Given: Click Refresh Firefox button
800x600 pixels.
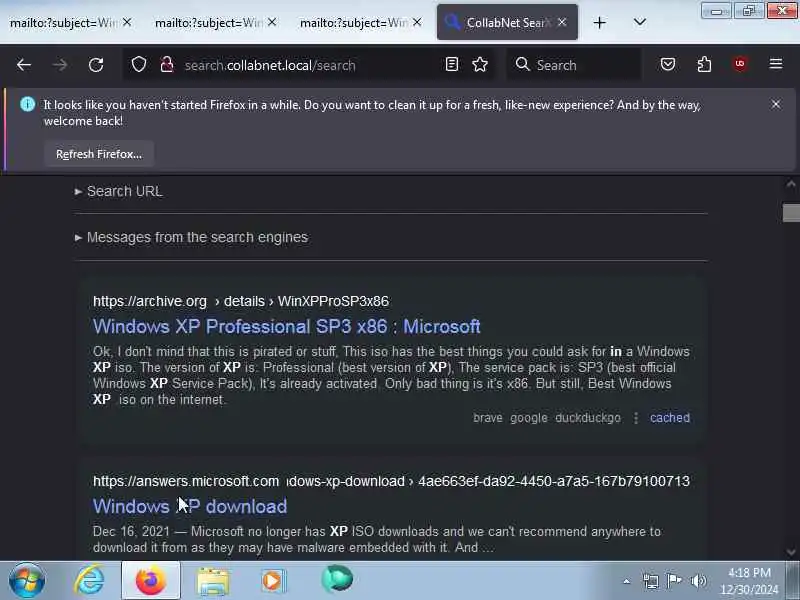Looking at the screenshot, I should (x=99, y=154).
